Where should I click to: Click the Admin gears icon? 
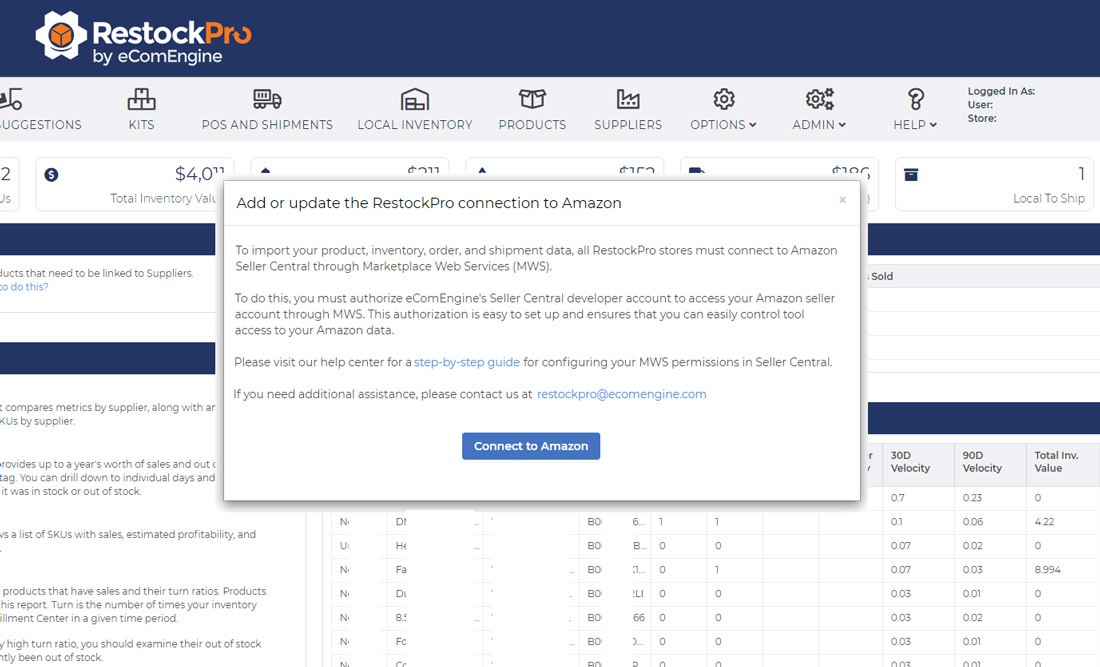[819, 99]
